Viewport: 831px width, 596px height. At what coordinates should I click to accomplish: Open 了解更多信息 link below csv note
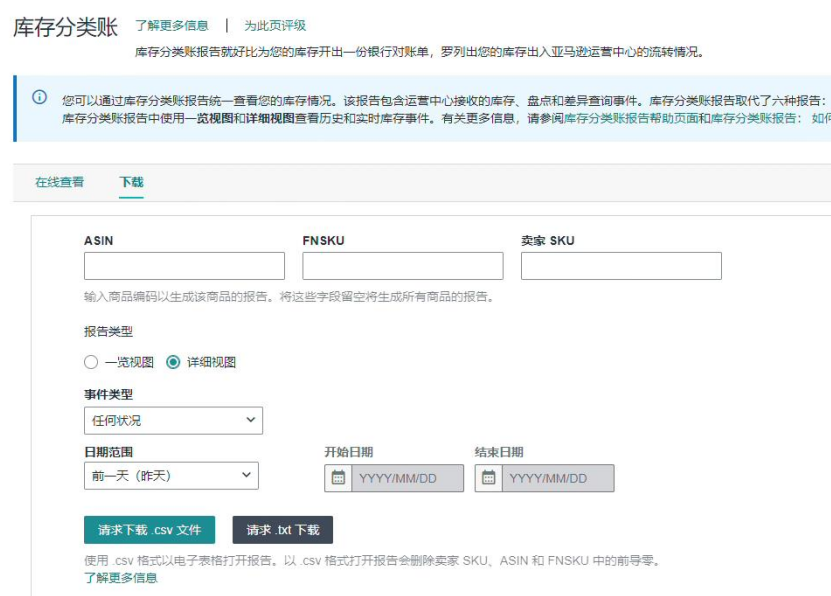[121, 577]
